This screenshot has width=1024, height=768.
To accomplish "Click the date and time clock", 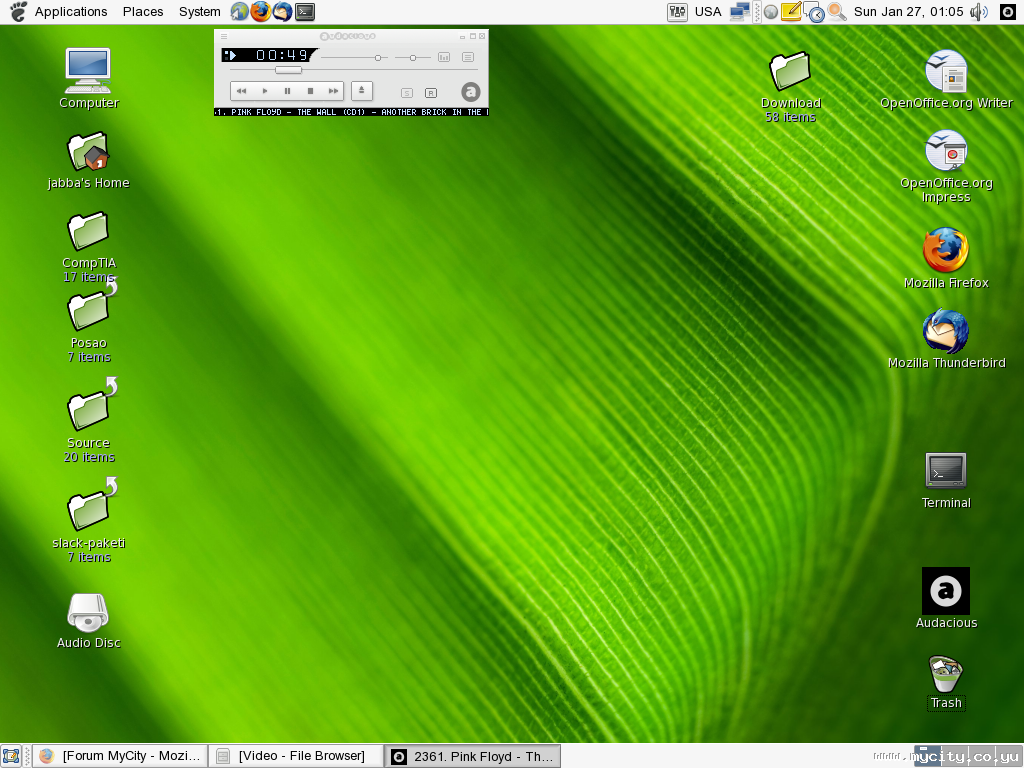I will point(908,12).
